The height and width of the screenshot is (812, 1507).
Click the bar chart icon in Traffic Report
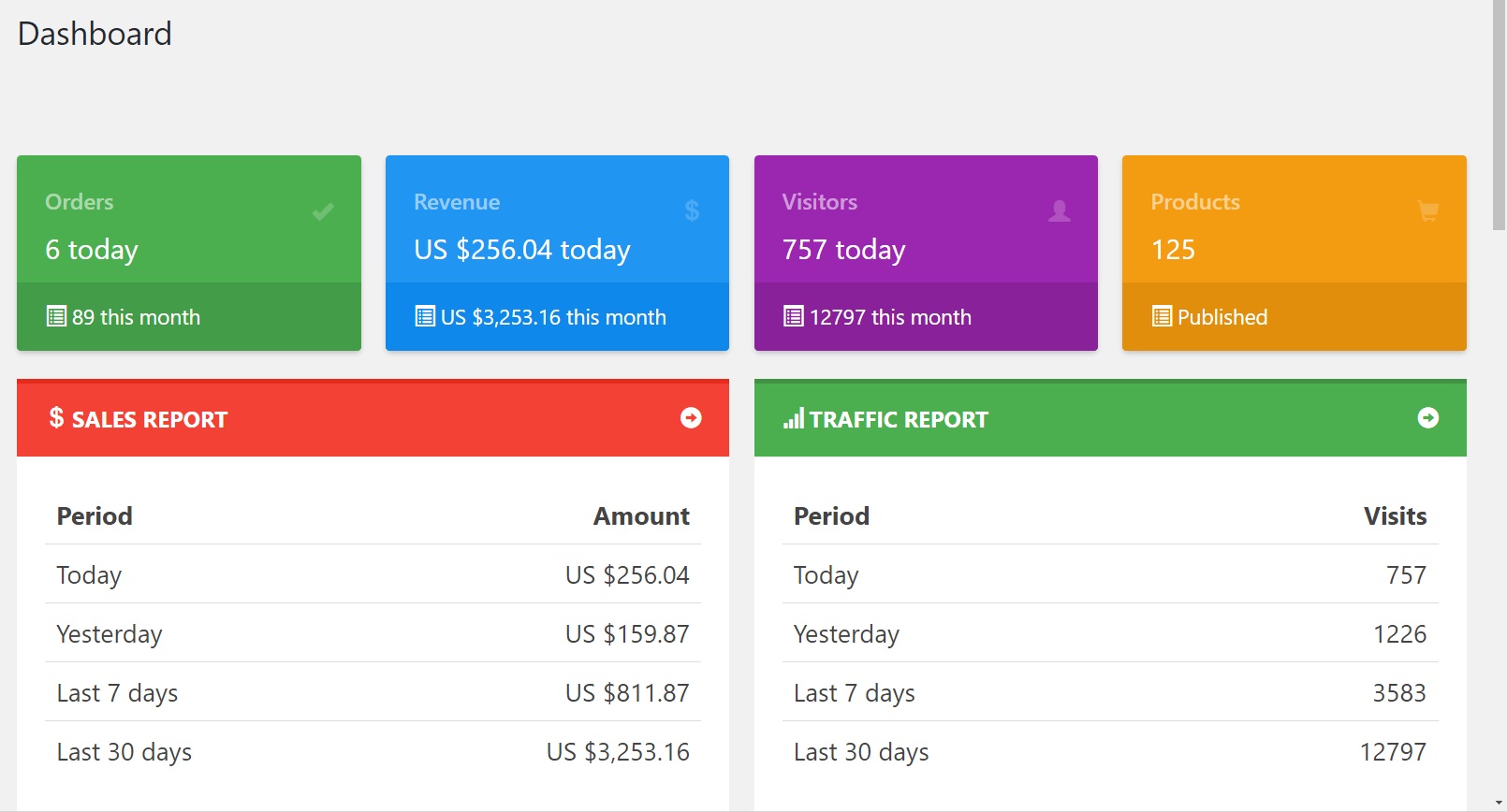pyautogui.click(x=794, y=419)
